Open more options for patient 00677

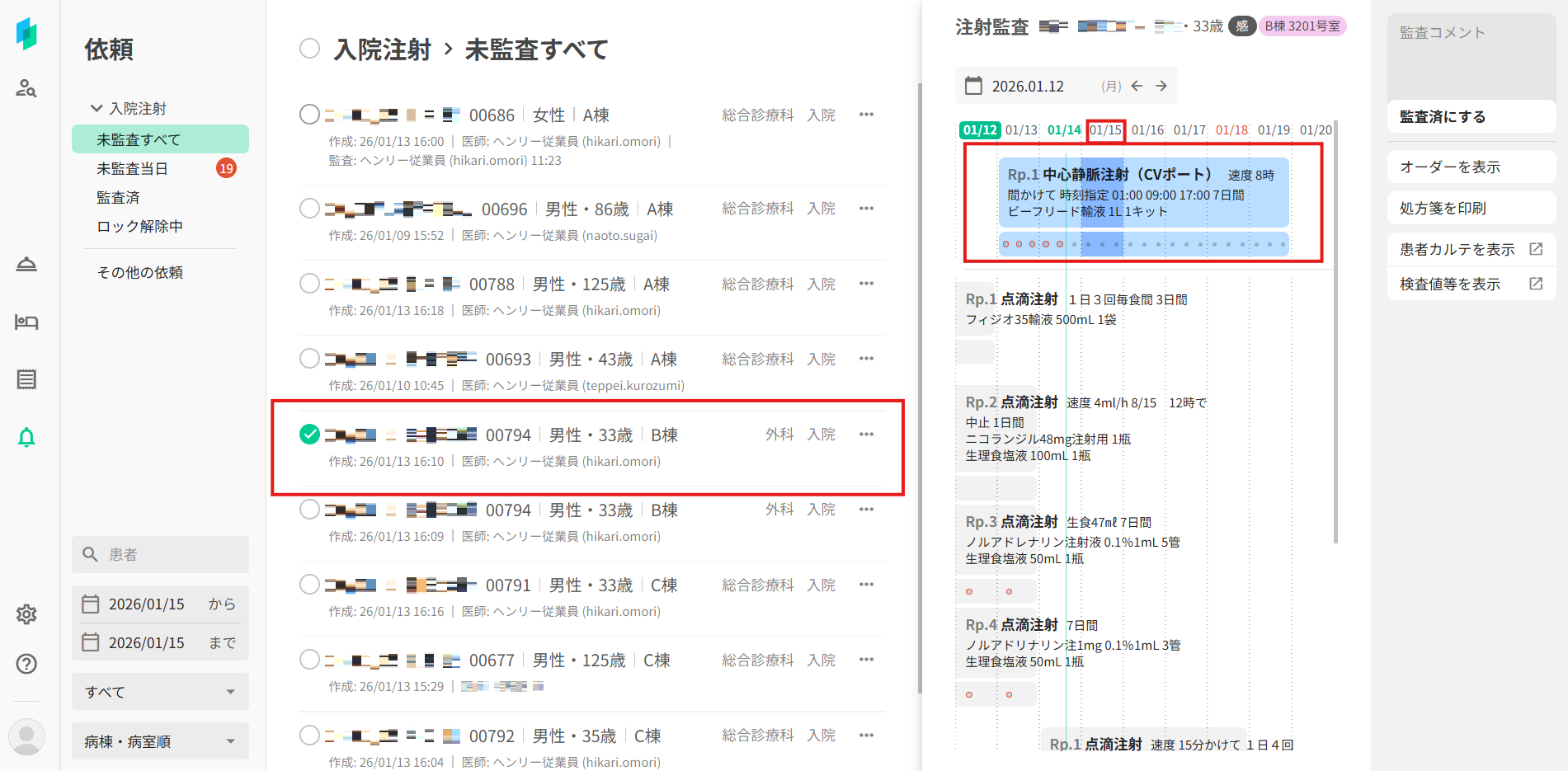(x=866, y=660)
